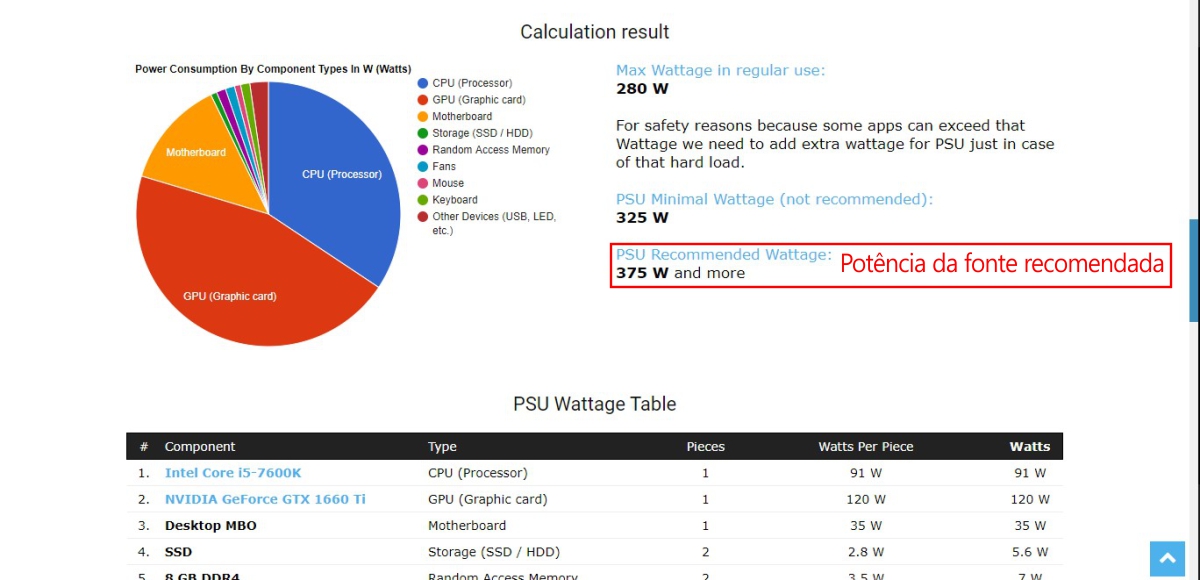
Task: Click the Keyboard legend entry
Action: tap(447, 200)
